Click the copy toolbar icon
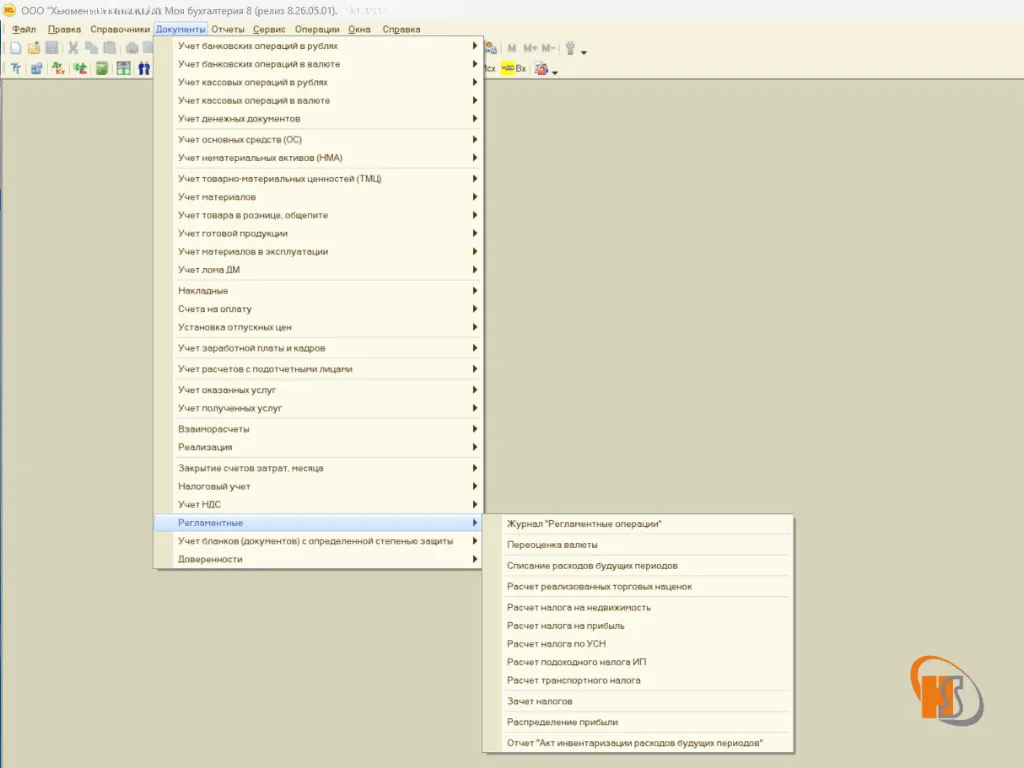The height and width of the screenshot is (768, 1024). tap(91, 48)
